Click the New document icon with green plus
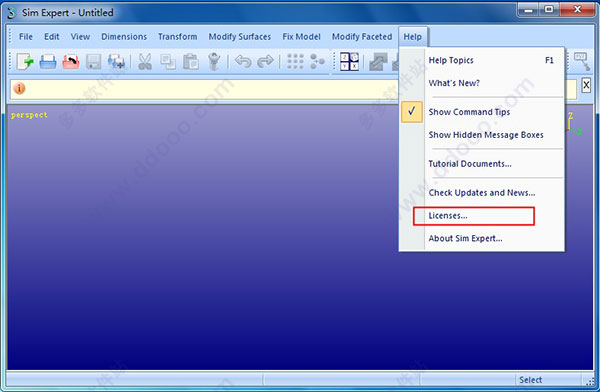 pos(25,61)
